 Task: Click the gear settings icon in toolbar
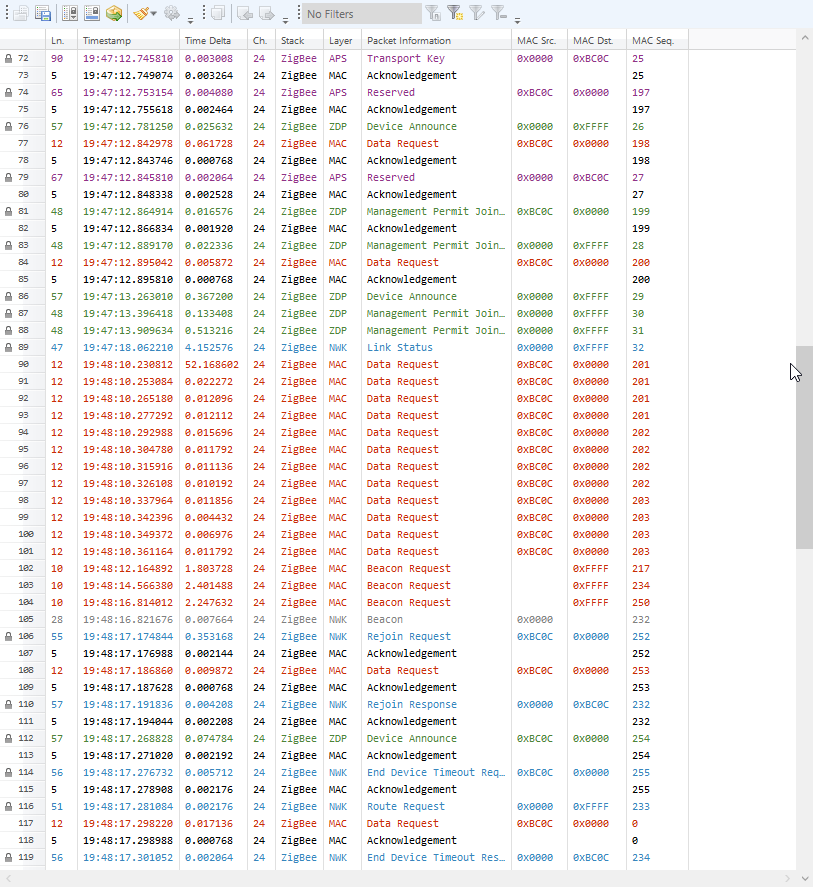tap(171, 13)
